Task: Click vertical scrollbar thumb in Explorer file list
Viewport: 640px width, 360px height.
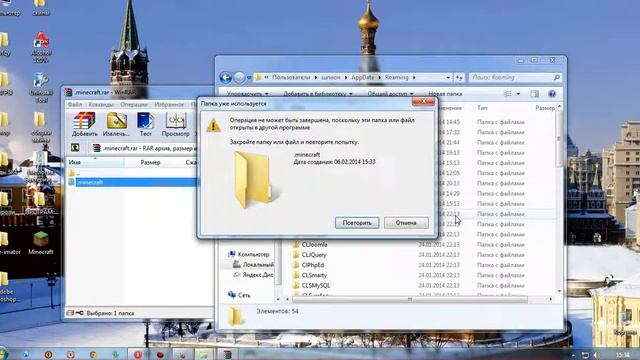Action: coord(559,139)
